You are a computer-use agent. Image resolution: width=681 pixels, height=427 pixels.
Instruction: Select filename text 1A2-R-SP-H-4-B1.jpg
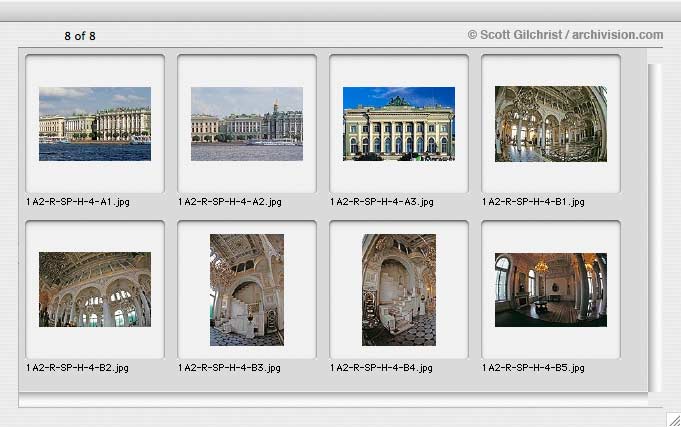[533, 202]
